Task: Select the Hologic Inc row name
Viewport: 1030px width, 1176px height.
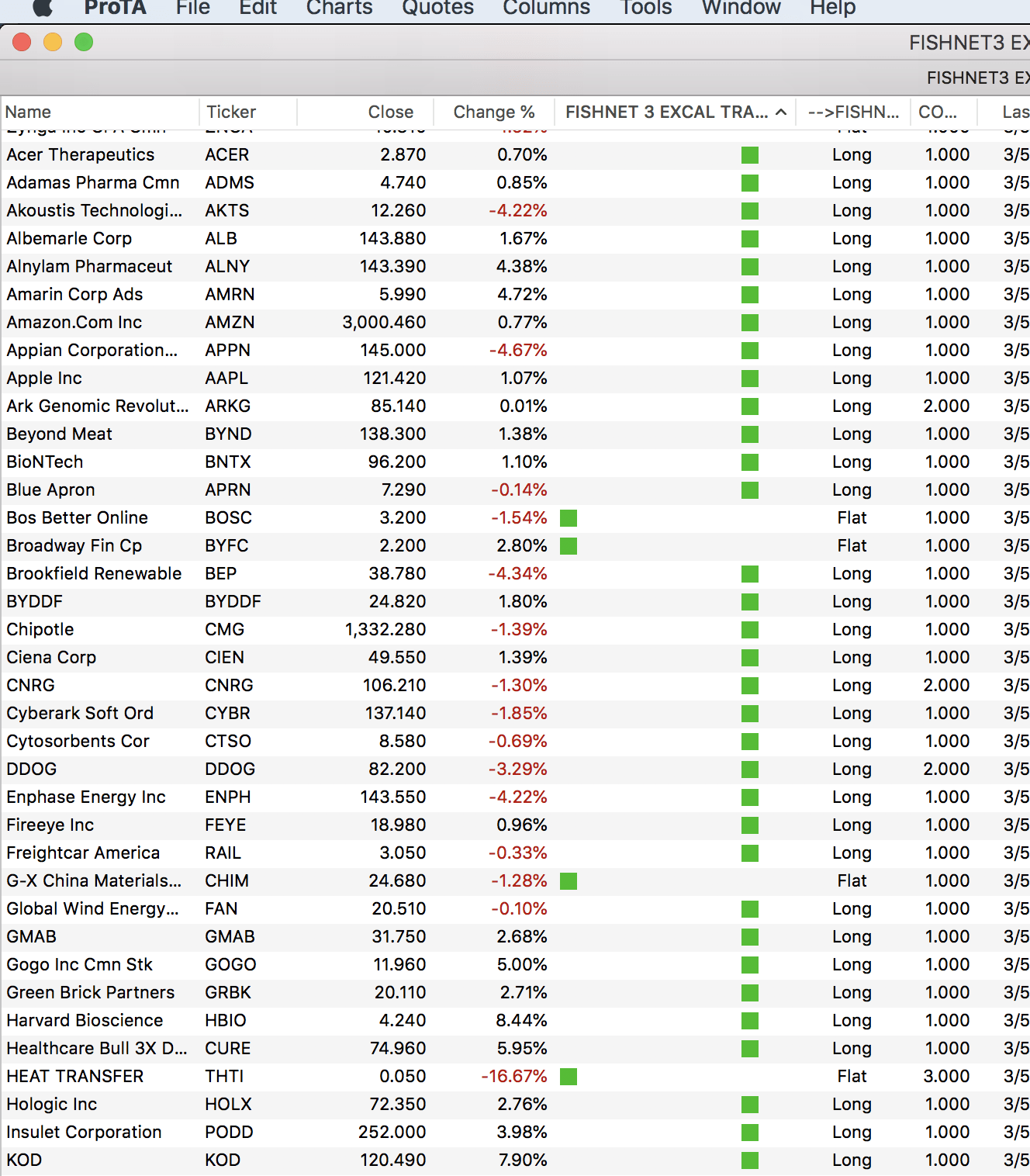Action: (x=52, y=1104)
